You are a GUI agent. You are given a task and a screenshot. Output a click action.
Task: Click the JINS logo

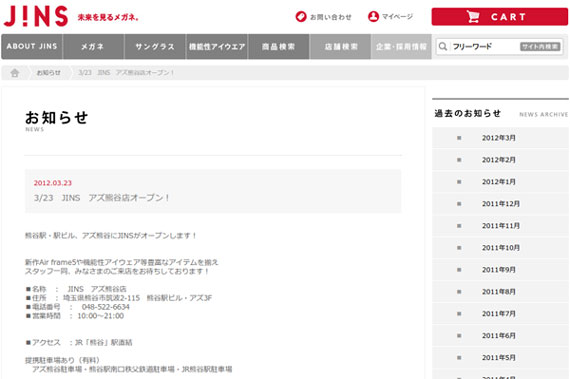[36, 16]
